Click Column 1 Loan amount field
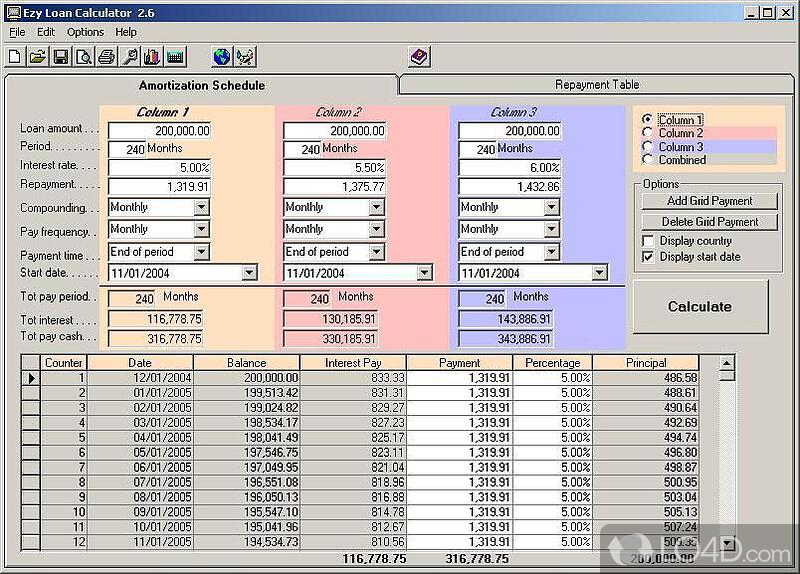The width and height of the screenshot is (800, 574). (x=160, y=131)
